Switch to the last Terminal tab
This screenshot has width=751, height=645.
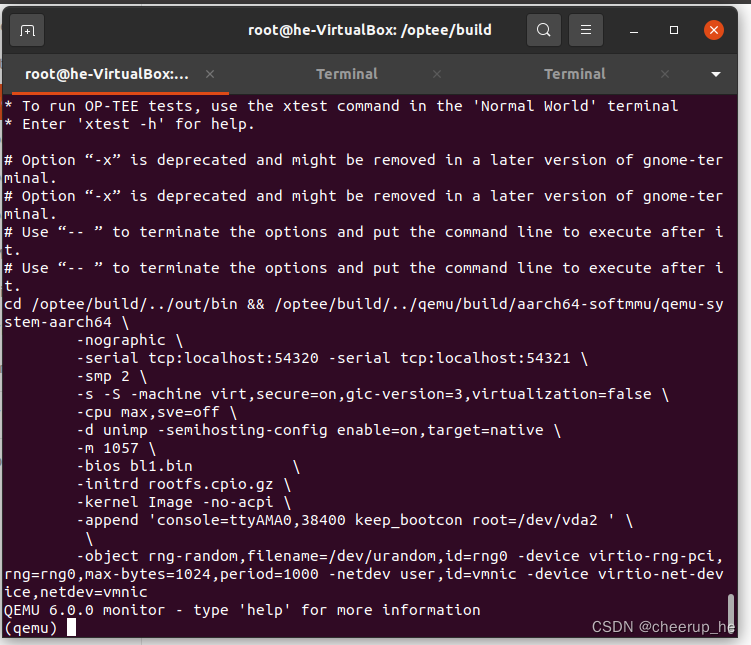click(575, 74)
